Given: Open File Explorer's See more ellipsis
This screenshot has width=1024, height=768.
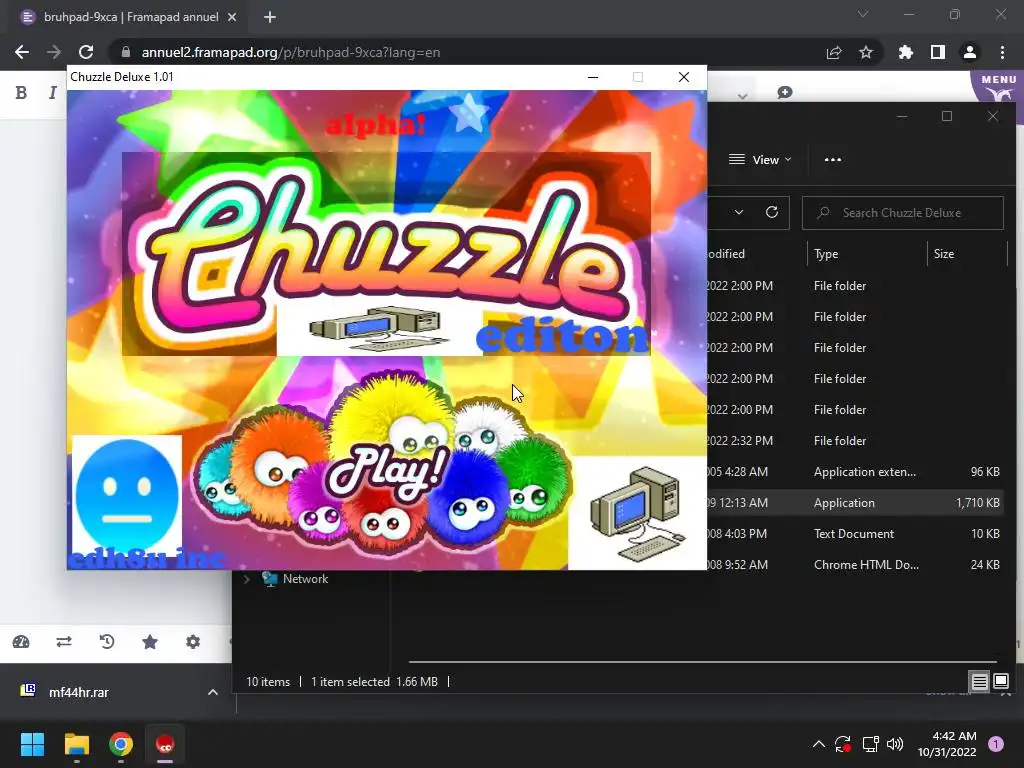Looking at the screenshot, I should coord(833,160).
